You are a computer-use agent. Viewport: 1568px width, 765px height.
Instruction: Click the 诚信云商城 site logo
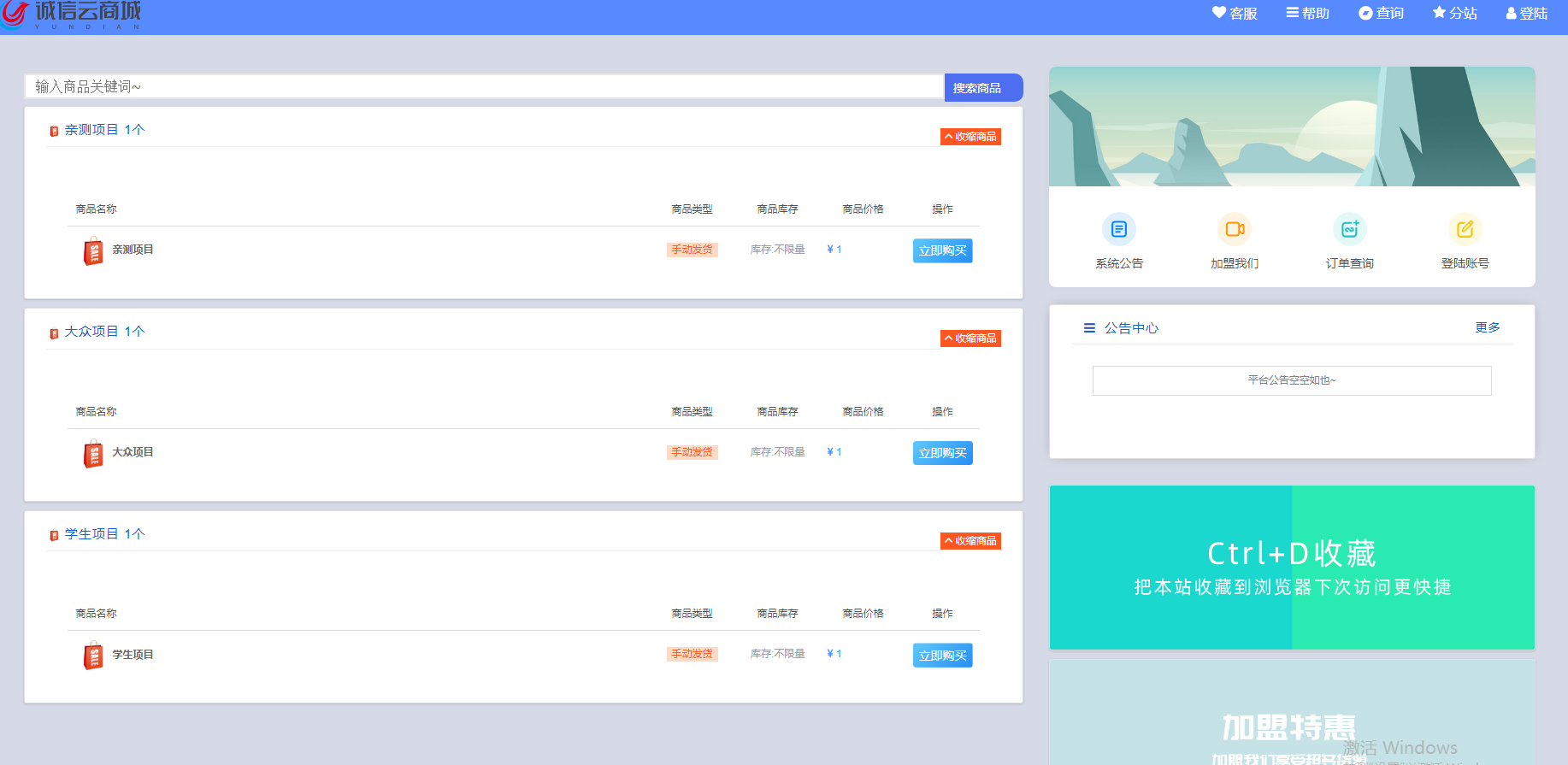pos(72,15)
